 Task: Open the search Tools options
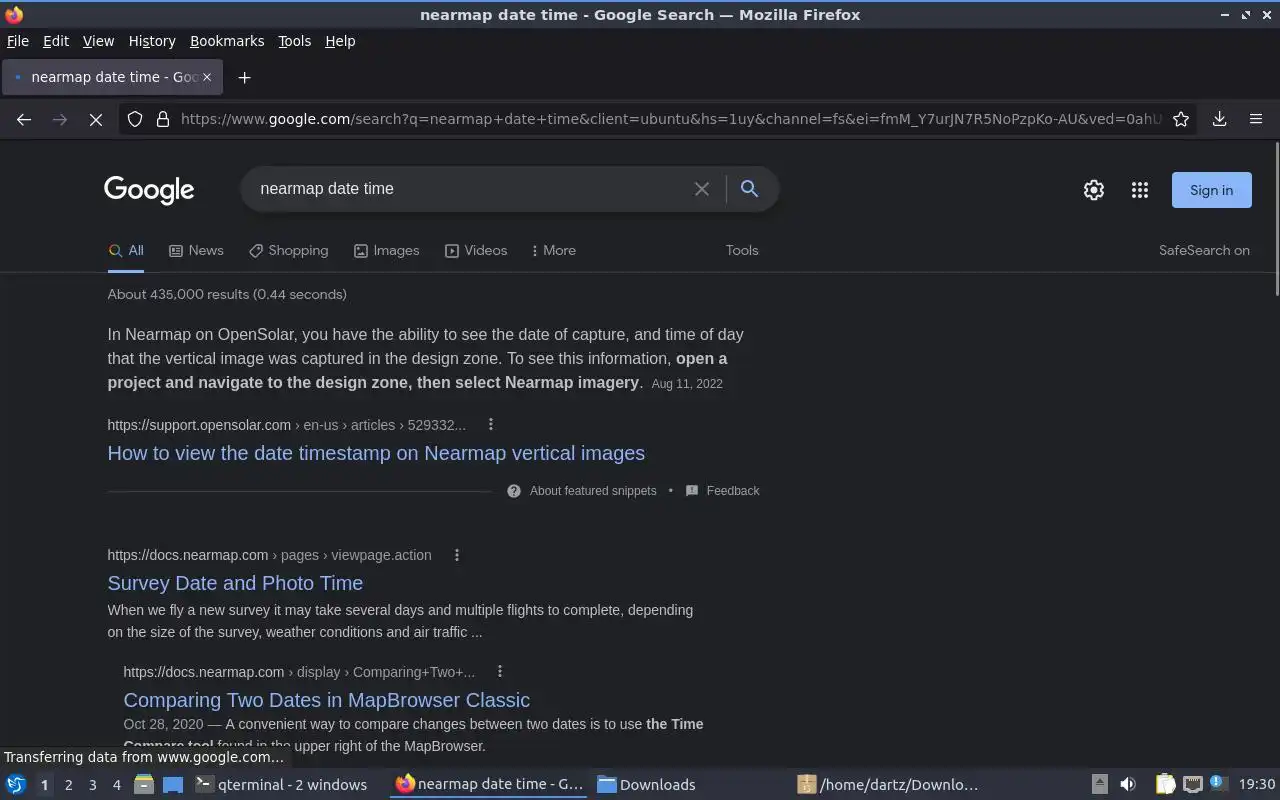click(742, 251)
